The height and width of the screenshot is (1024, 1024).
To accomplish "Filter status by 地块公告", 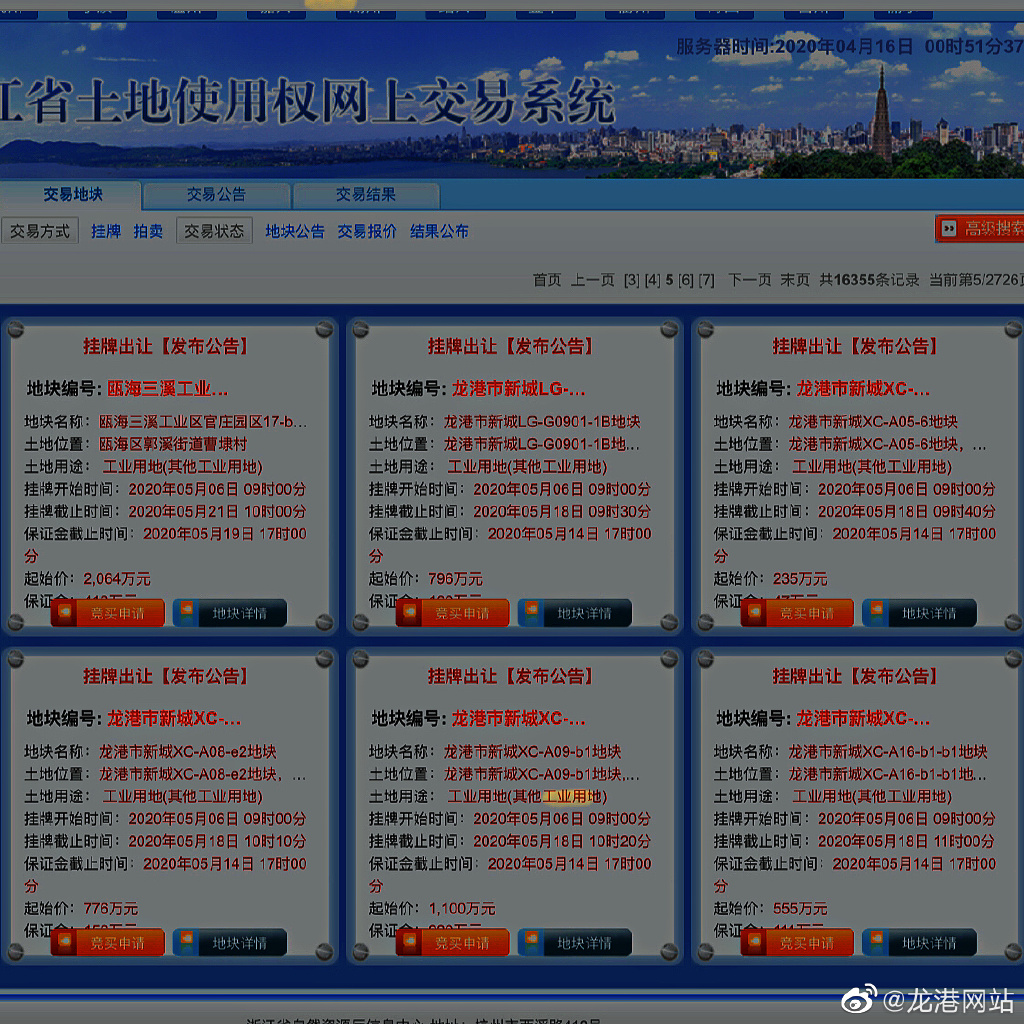I will coord(295,231).
